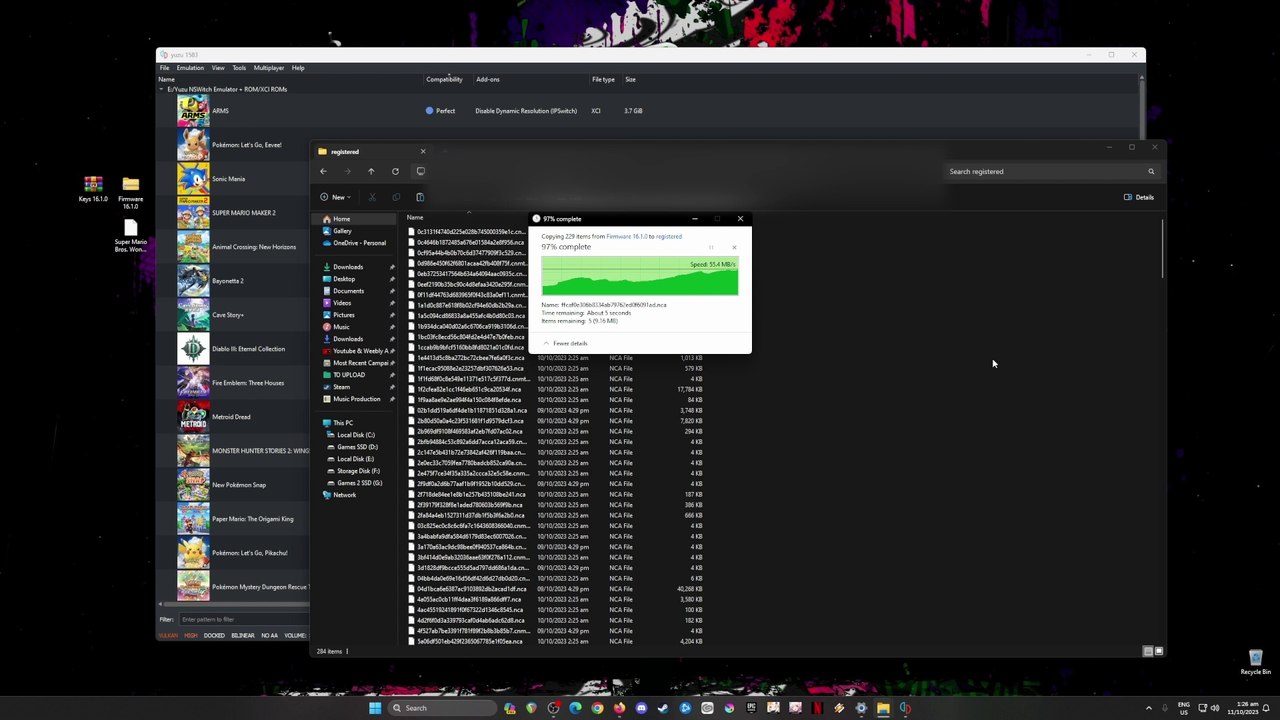1280x720 pixels.
Task: Open Firmware 16.1.0 folder on desktop
Action: coord(130,193)
